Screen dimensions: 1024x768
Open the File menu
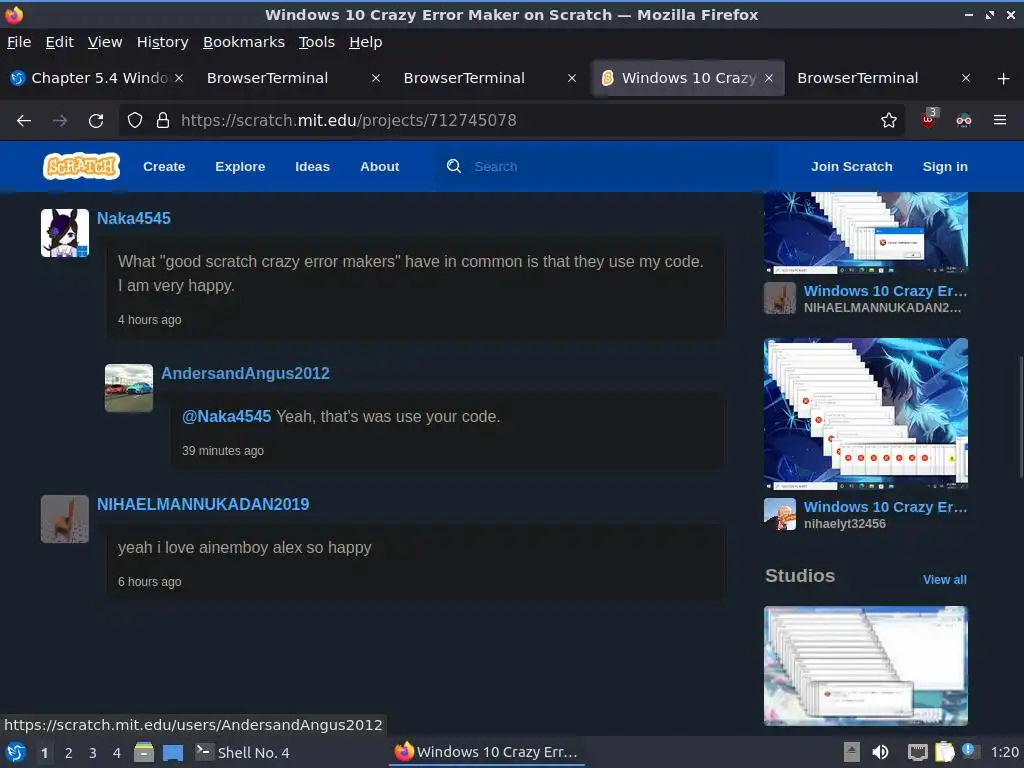click(x=19, y=42)
